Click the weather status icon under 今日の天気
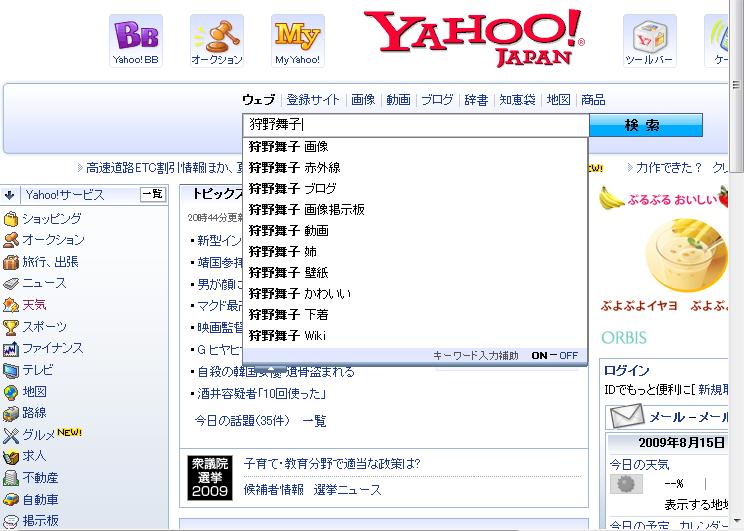The image size is (744, 531). (626, 484)
